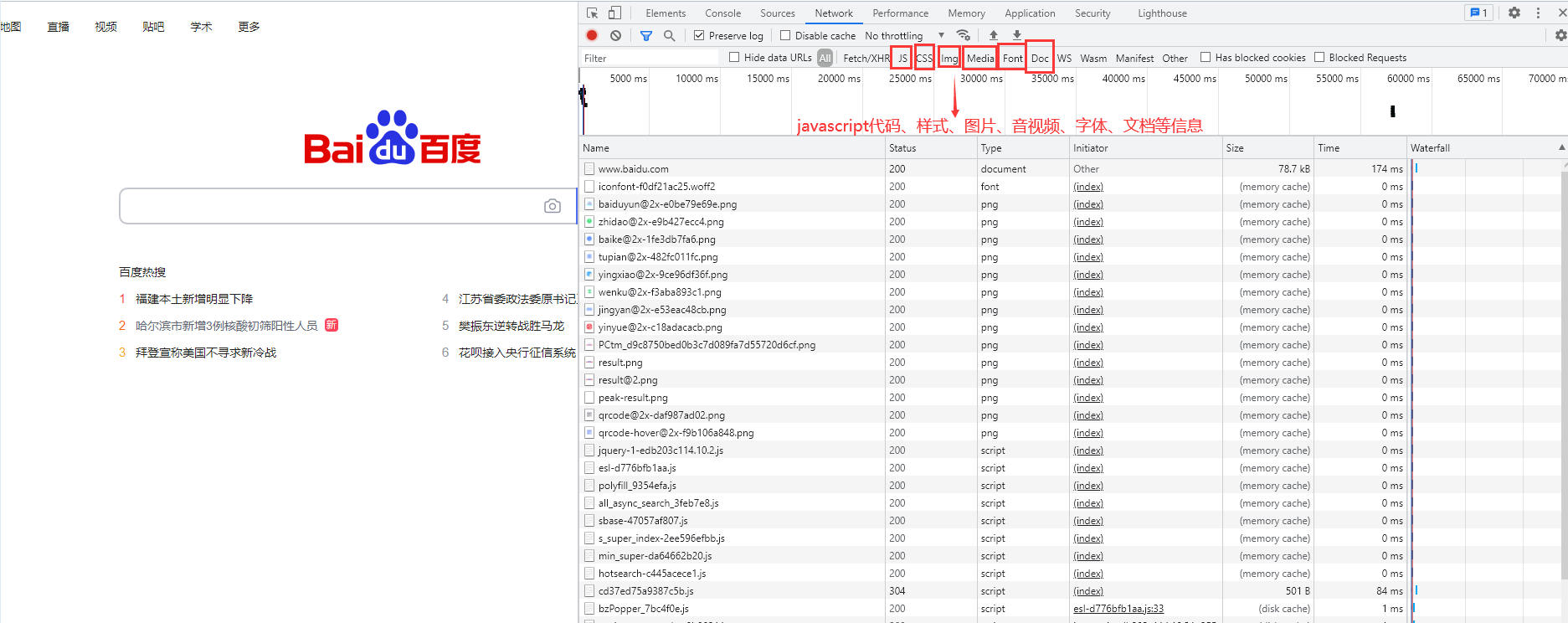Open initiator link esl-d776bfb1aa.js:33
This screenshot has width=1568, height=623.
[1118, 609]
